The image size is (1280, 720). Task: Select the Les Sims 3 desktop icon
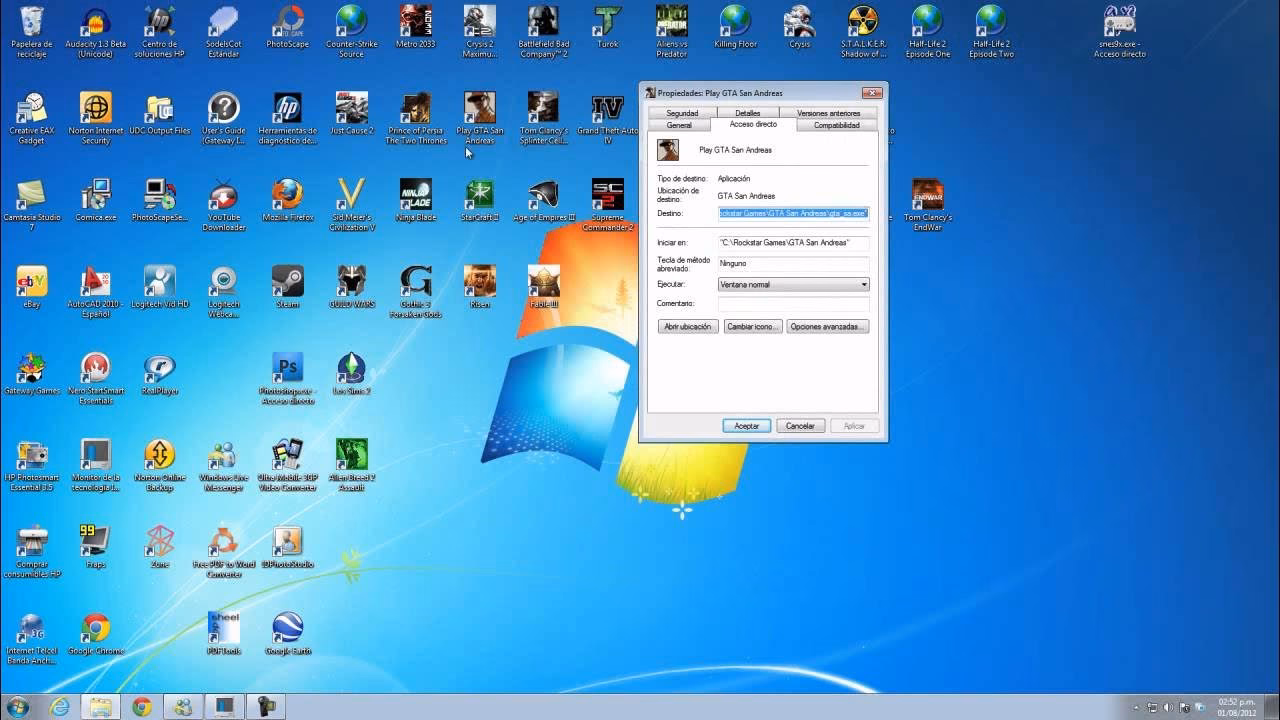pyautogui.click(x=351, y=374)
